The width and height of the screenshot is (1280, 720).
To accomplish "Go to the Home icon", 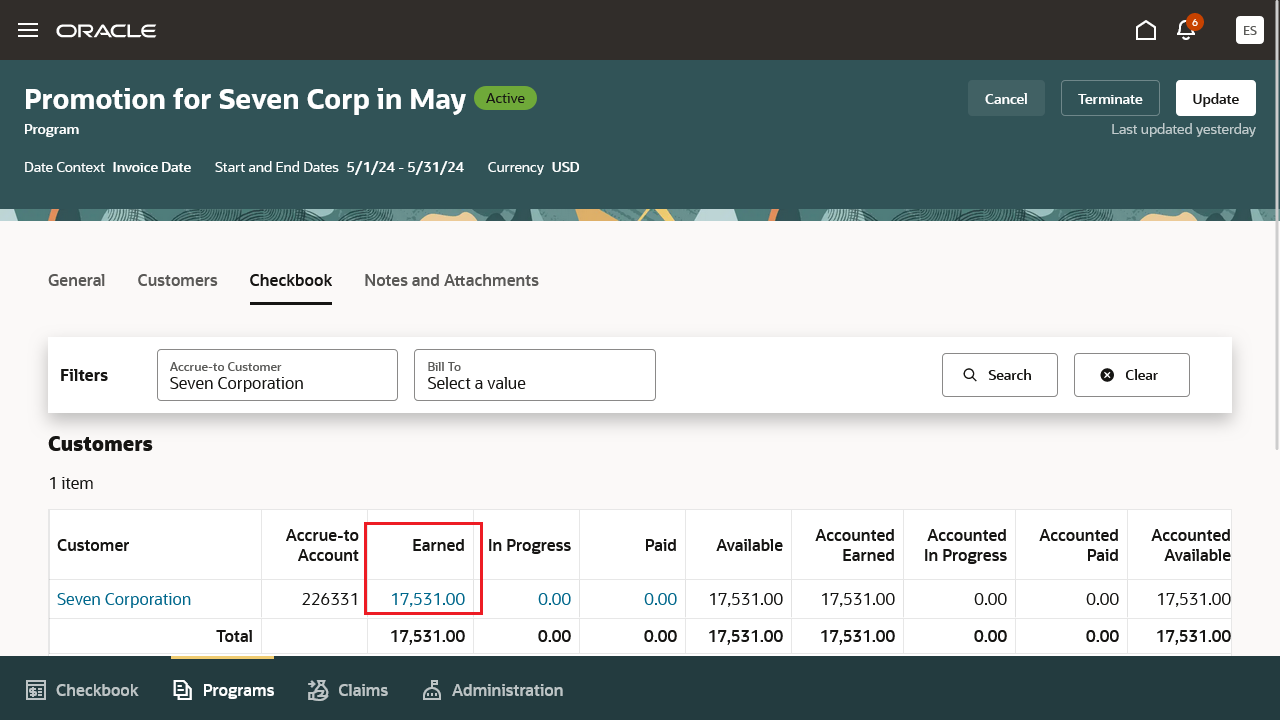I will (1146, 30).
